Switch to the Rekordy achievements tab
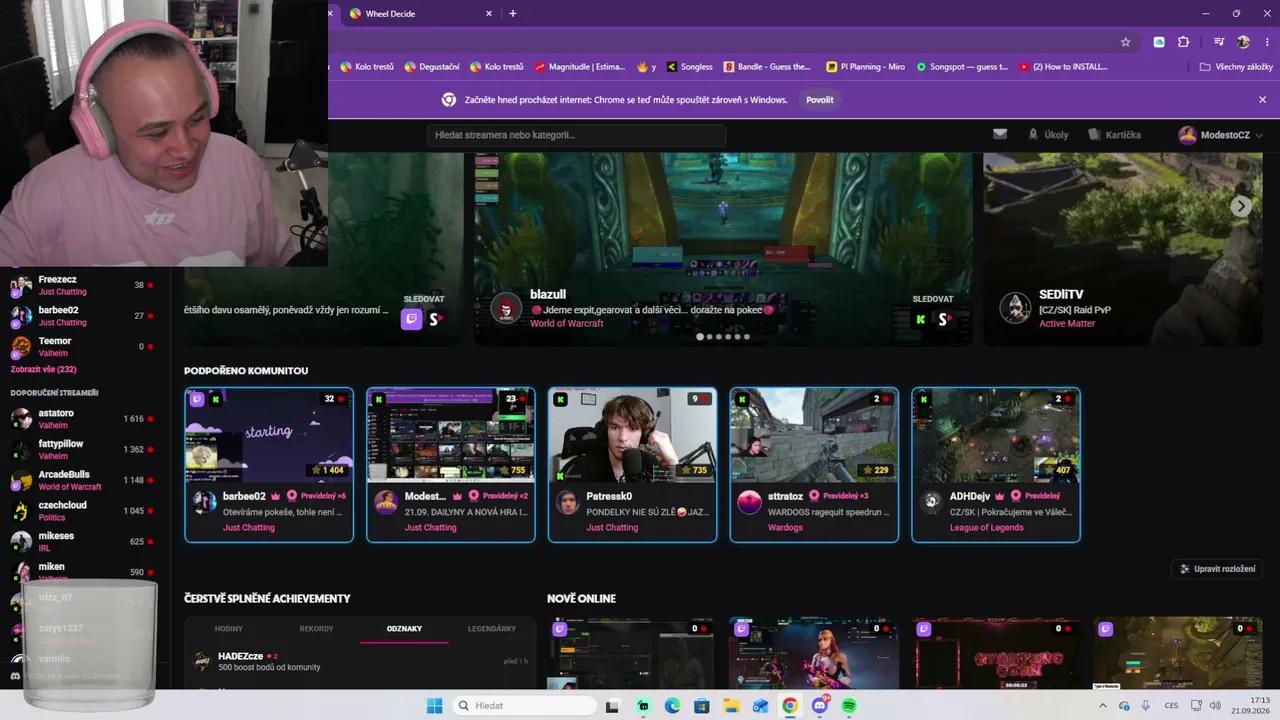 pyautogui.click(x=316, y=629)
